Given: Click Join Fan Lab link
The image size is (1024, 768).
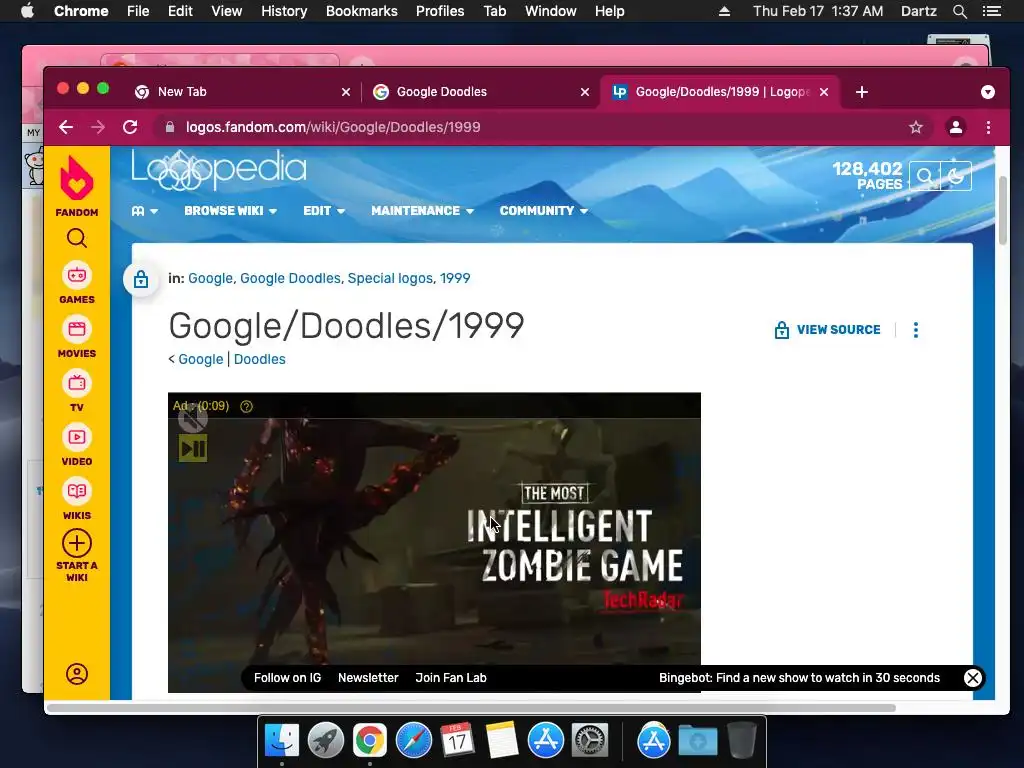Looking at the screenshot, I should [x=451, y=678].
